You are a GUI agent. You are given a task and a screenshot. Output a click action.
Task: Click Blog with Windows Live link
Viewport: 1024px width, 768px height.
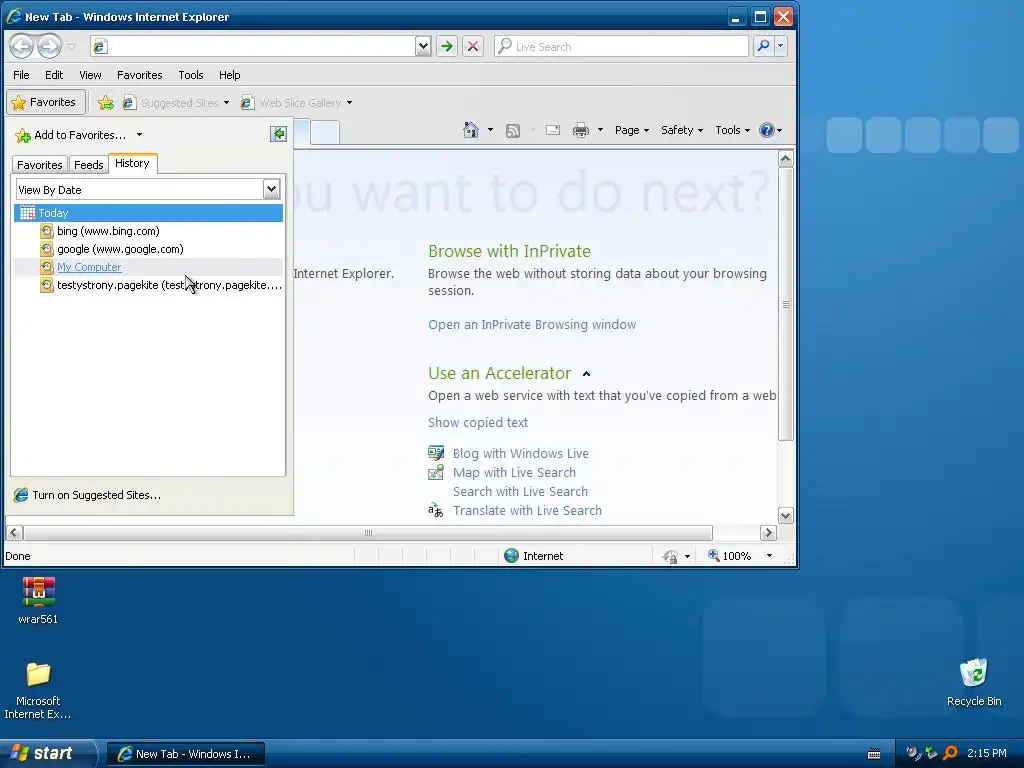[x=521, y=453]
